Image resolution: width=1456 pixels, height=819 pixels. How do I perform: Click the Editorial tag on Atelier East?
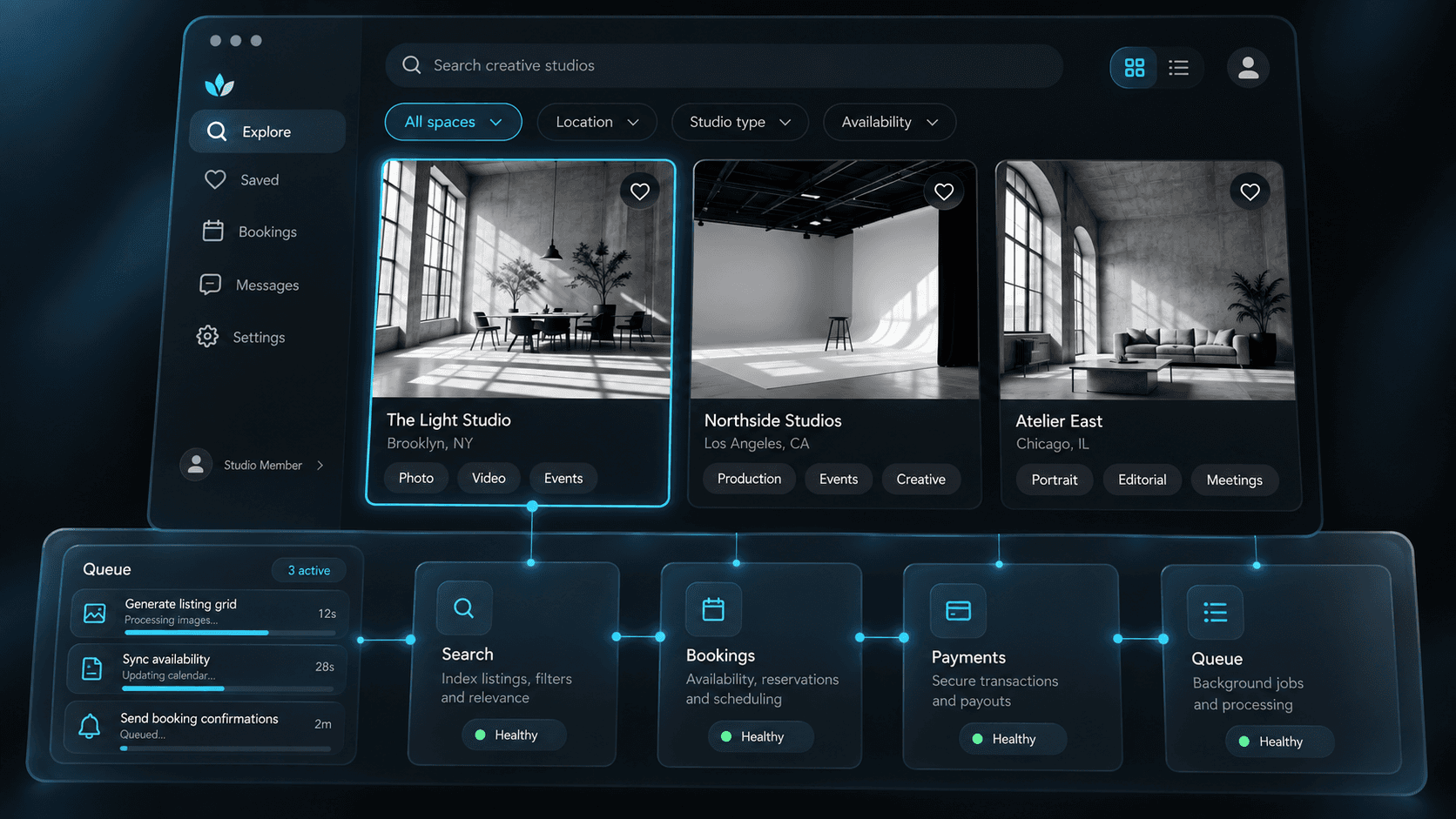tap(1142, 480)
